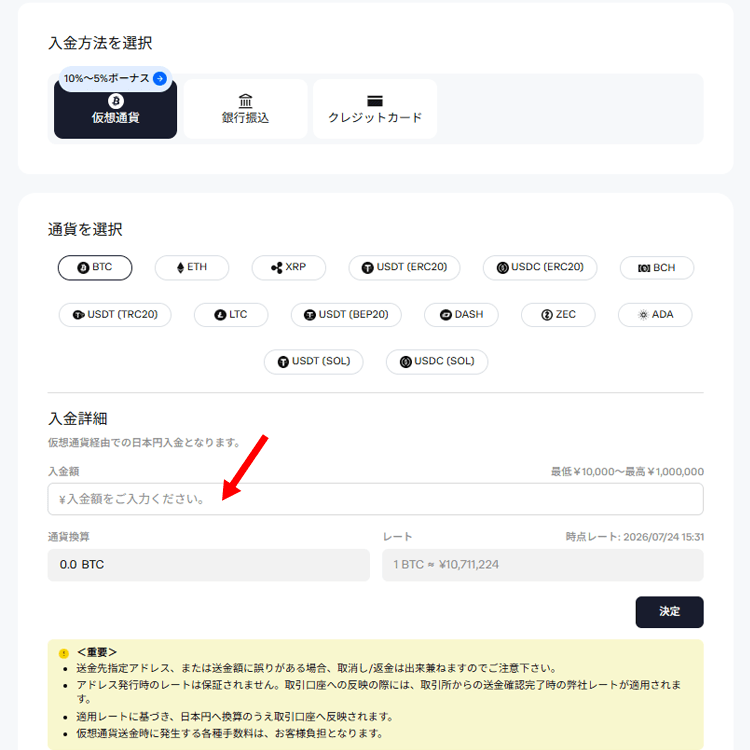
Task: Pick the ZEC currency option
Action: coord(558,315)
